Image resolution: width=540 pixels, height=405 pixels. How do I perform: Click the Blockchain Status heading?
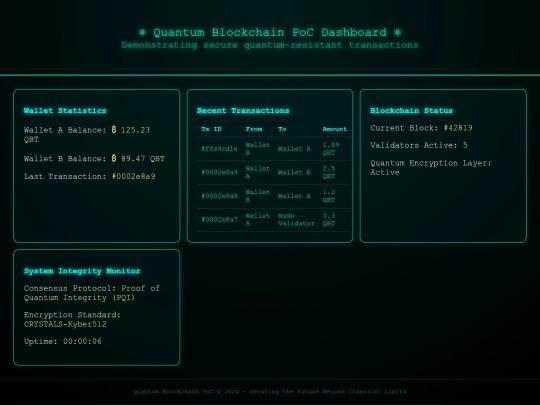click(412, 111)
